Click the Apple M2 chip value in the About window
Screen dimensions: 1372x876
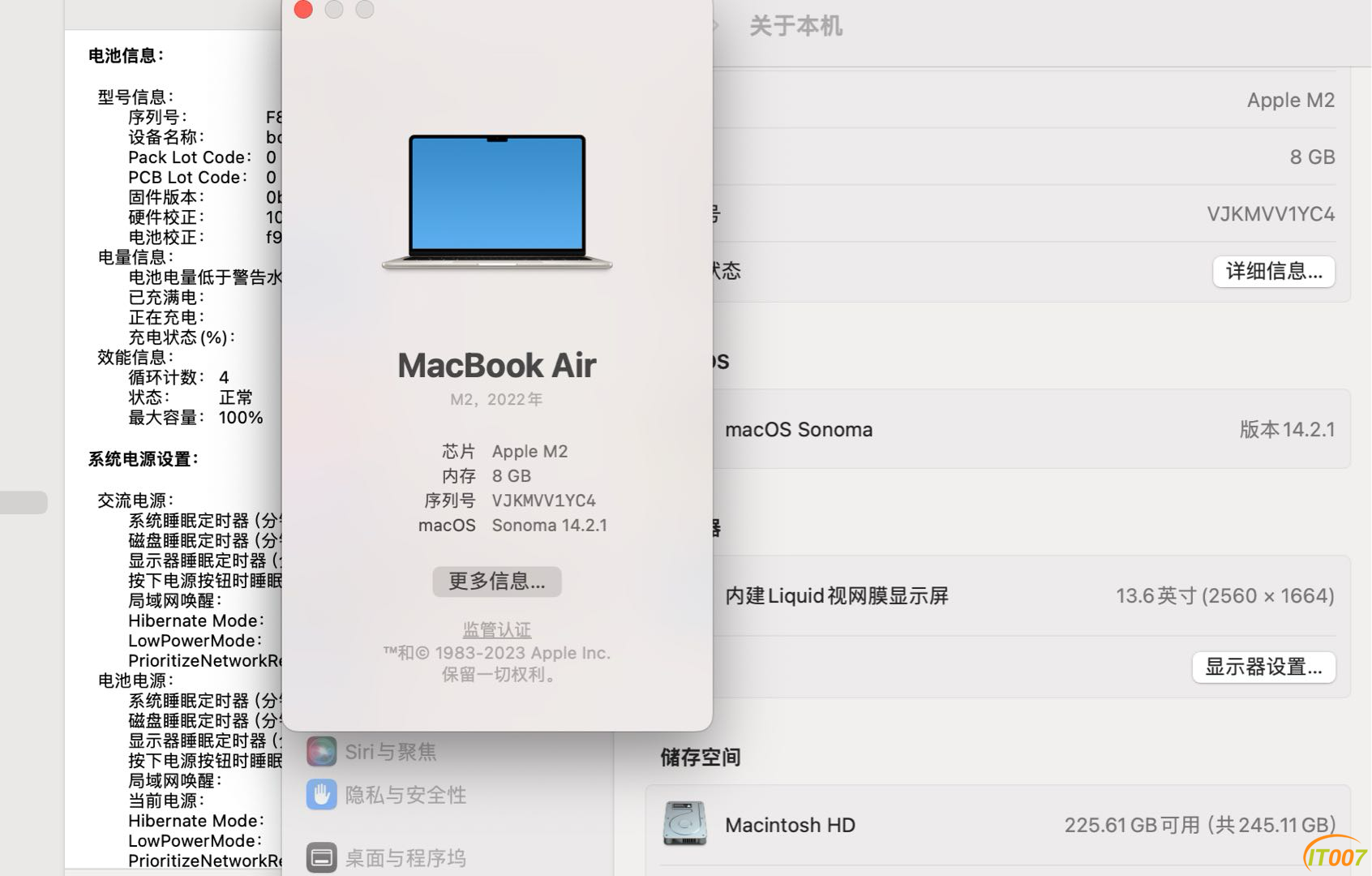pos(530,452)
